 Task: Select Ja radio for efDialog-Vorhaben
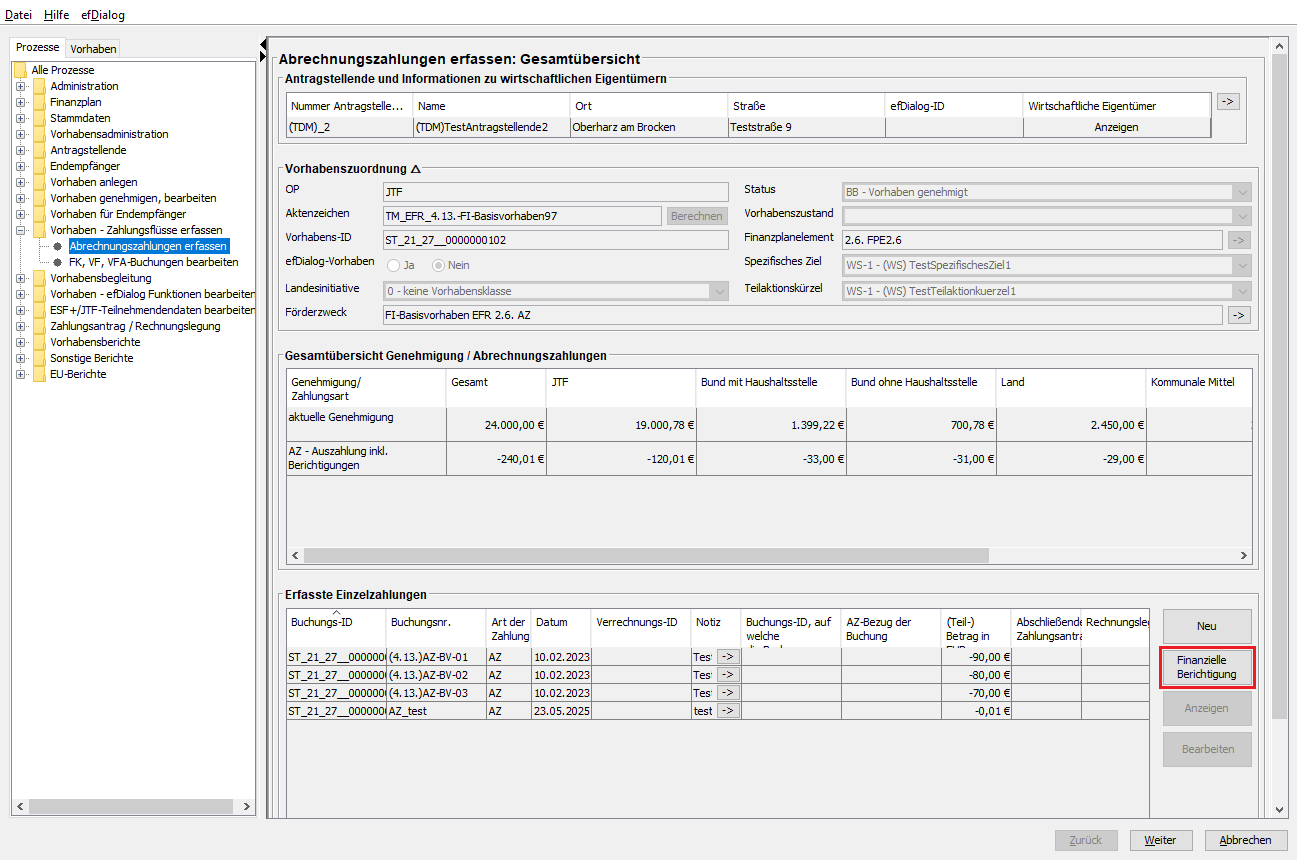pyautogui.click(x=394, y=265)
